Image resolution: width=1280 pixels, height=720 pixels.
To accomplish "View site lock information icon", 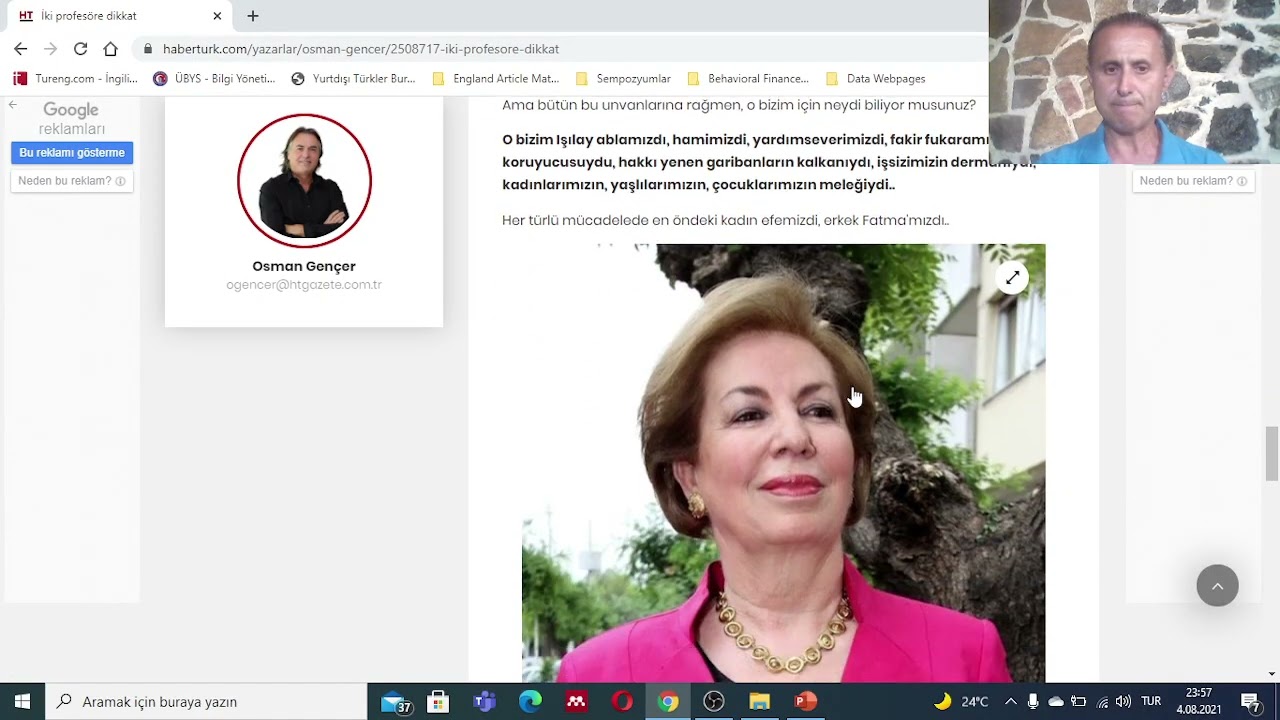I will tap(148, 48).
